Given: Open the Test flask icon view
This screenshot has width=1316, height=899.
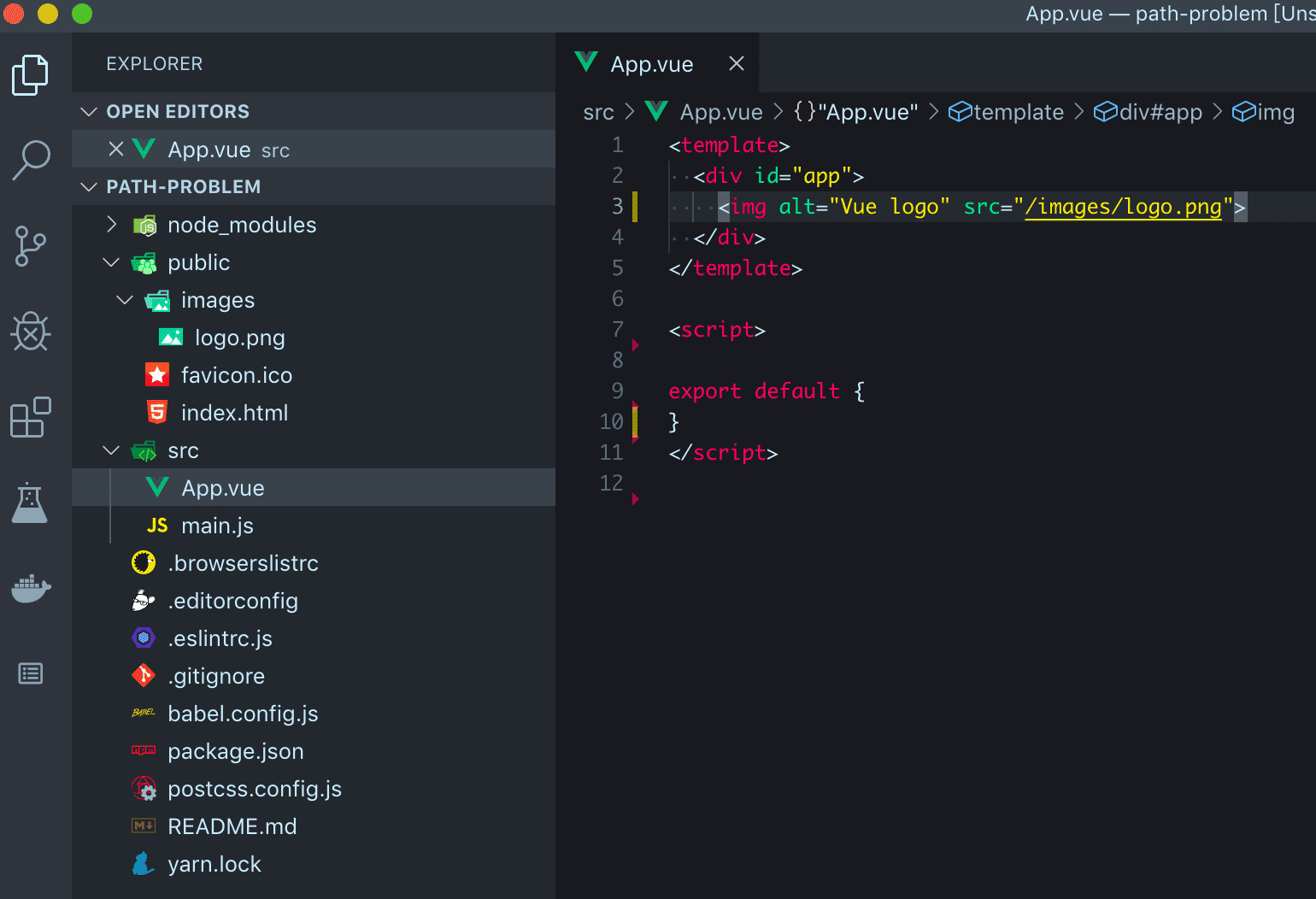Looking at the screenshot, I should point(31,502).
